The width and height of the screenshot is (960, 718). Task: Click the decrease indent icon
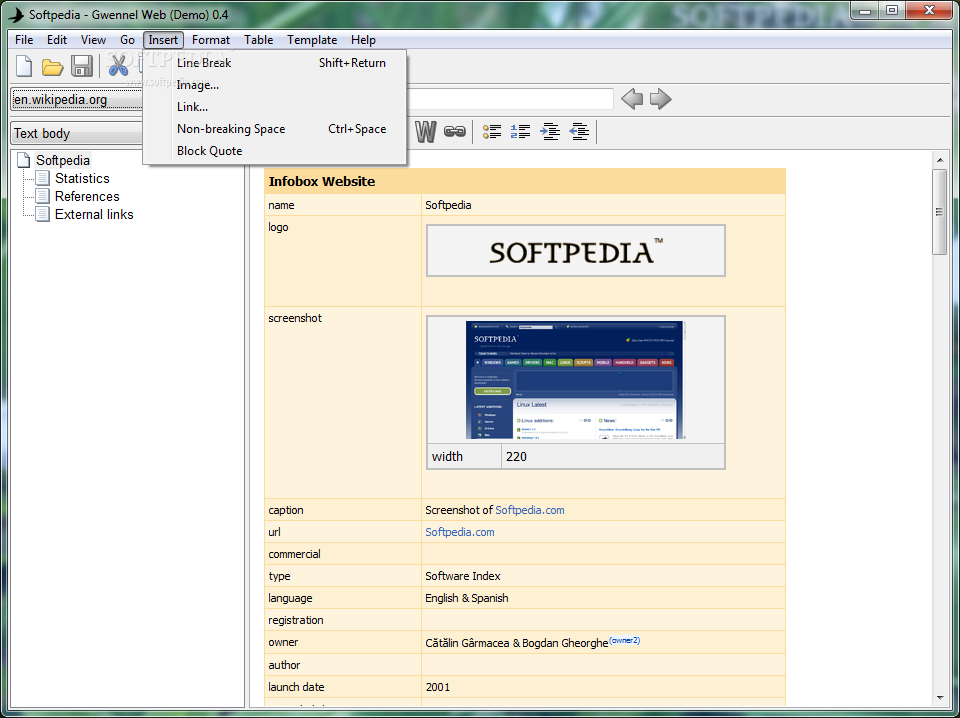(579, 131)
